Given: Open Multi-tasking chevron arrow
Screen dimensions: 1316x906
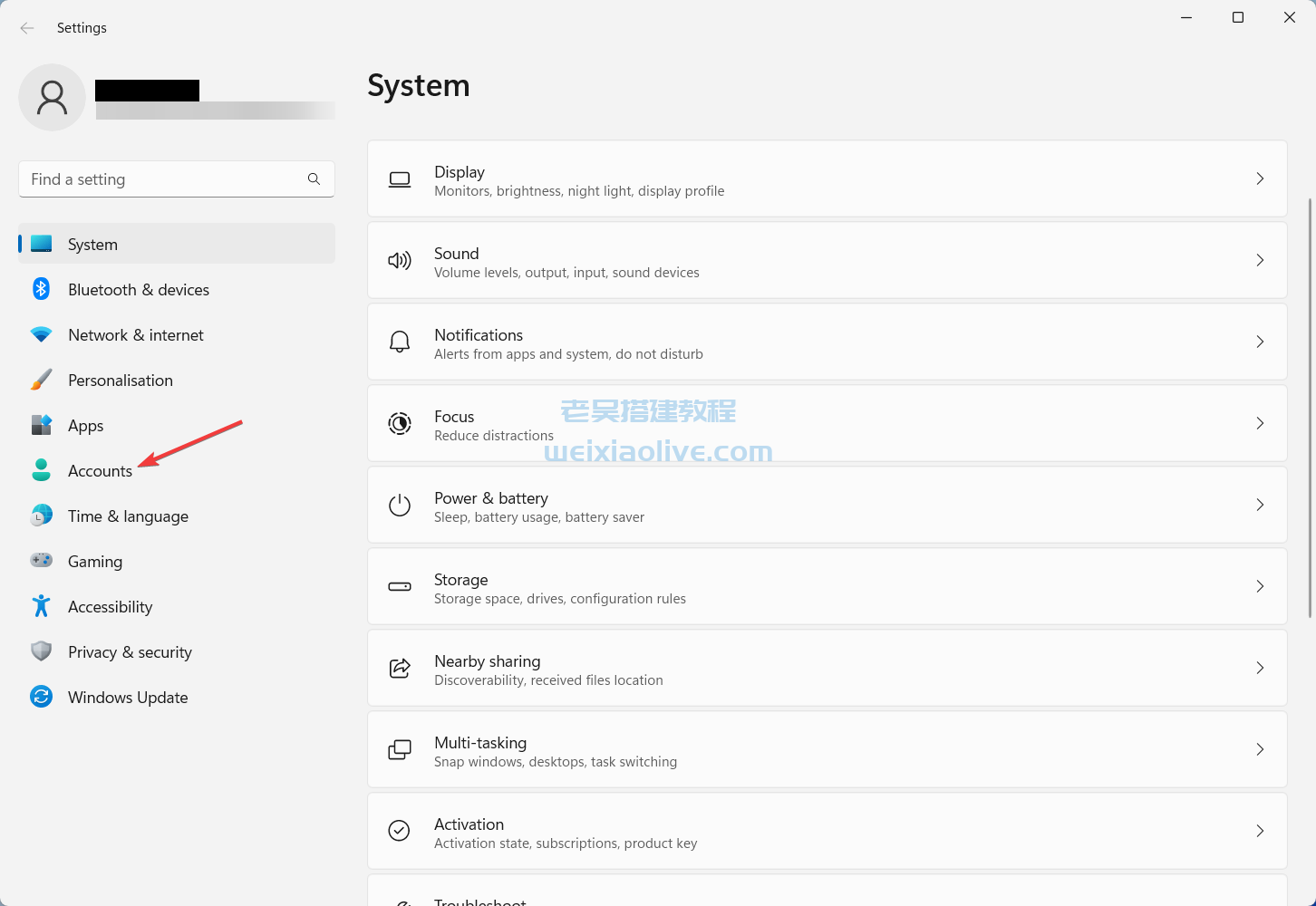Looking at the screenshot, I should (x=1260, y=749).
